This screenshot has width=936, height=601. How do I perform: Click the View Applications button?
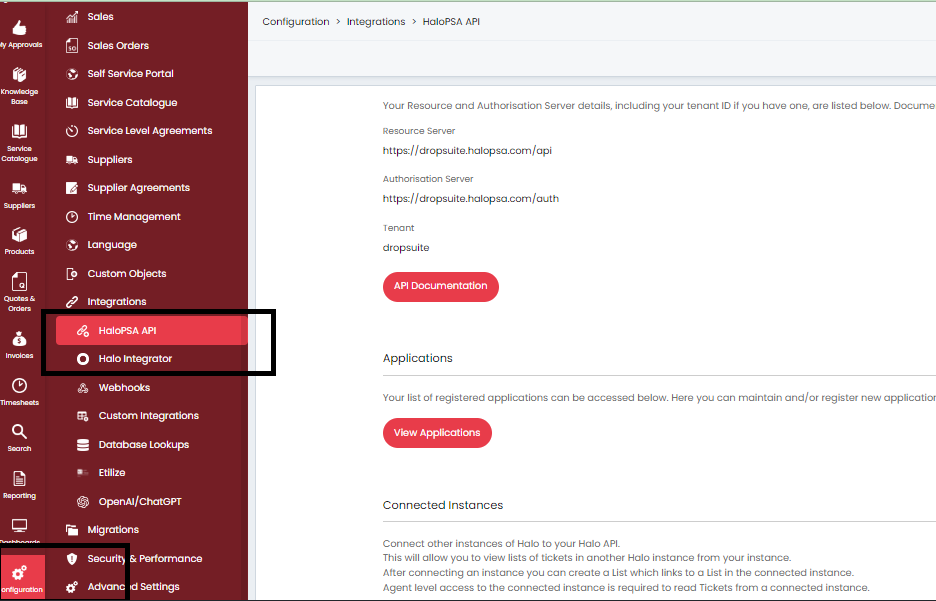tap(437, 433)
